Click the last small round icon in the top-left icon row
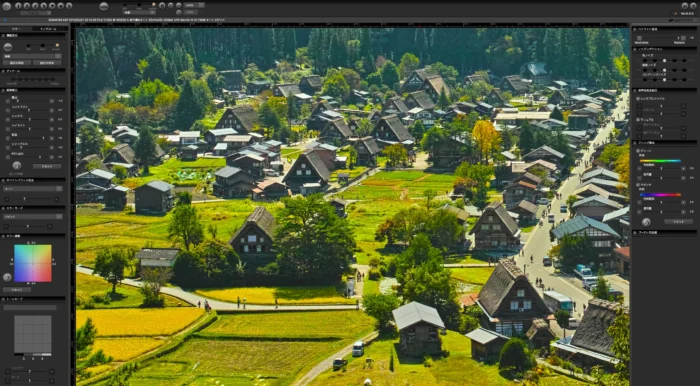 (69, 6)
